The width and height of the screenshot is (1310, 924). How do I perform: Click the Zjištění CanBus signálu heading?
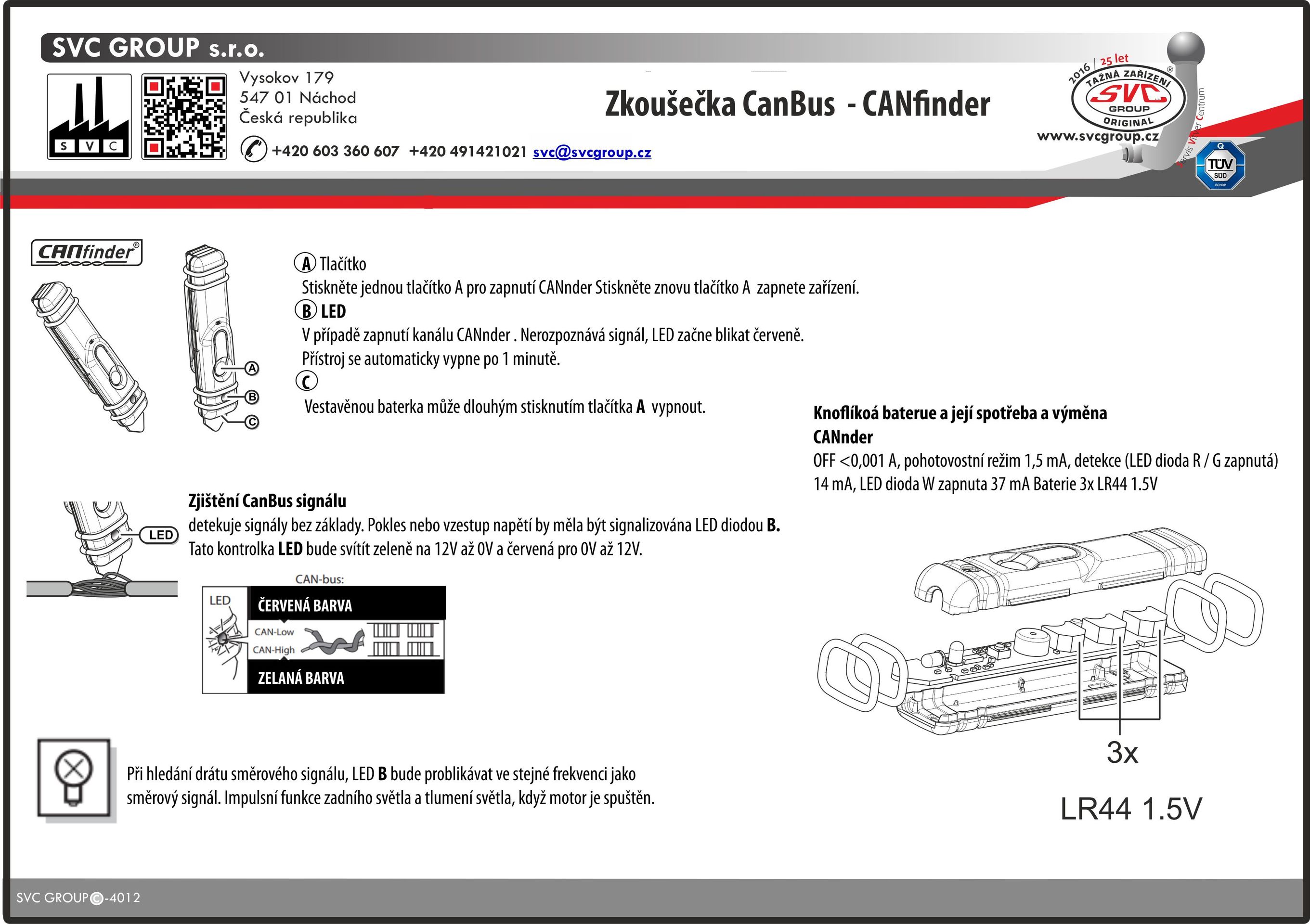pos(267,501)
